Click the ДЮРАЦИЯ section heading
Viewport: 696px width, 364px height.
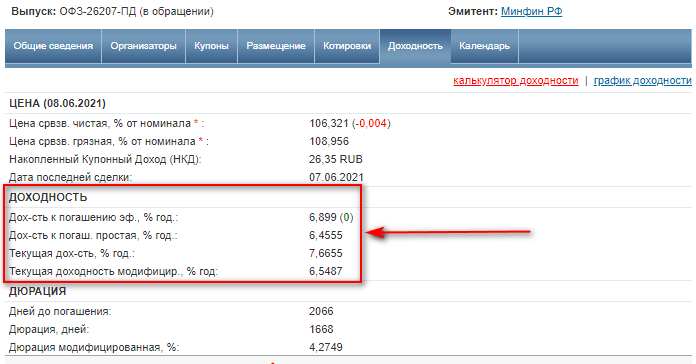click(x=37, y=291)
